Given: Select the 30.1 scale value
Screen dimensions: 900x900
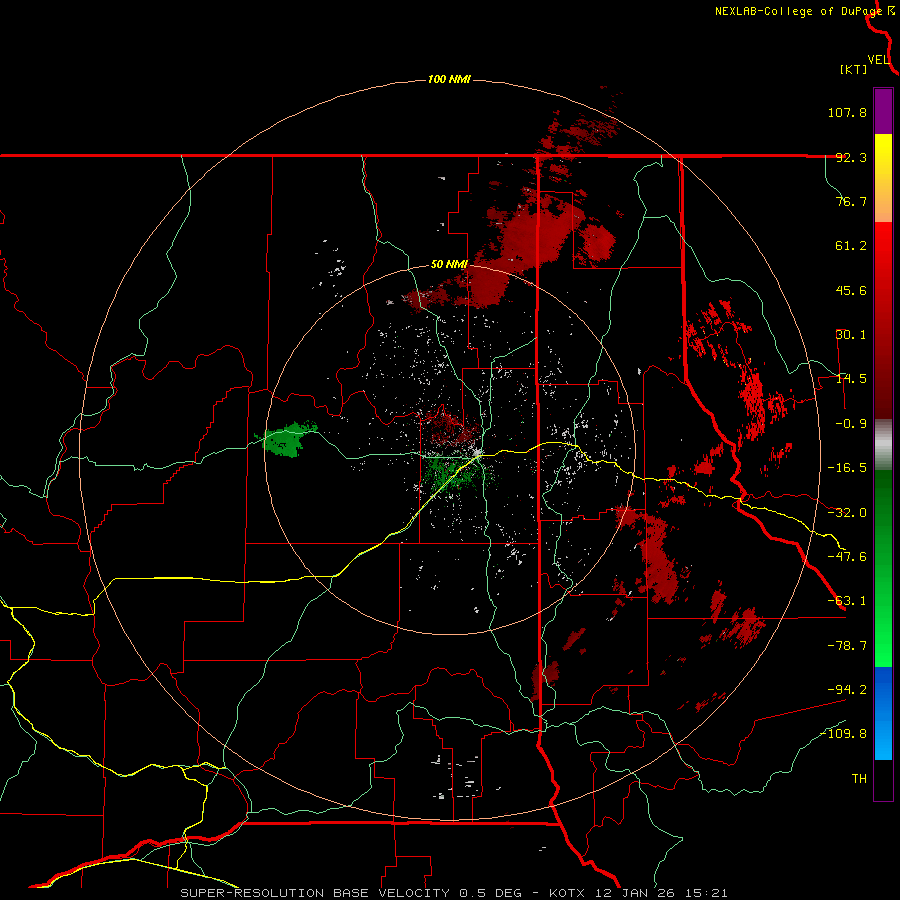Looking at the screenshot, I should click(851, 335).
